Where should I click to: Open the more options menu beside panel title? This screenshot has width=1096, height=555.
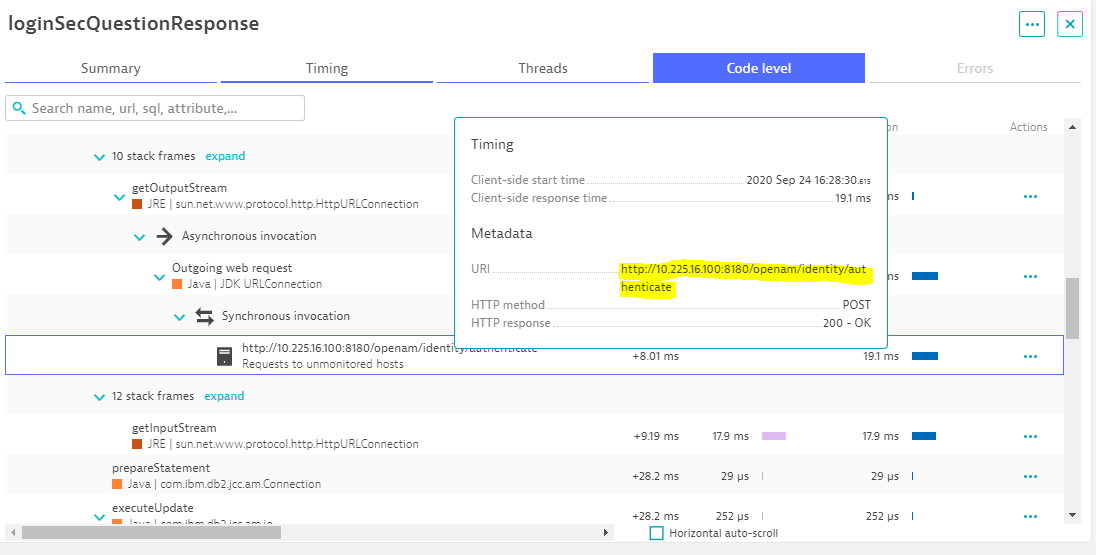click(1032, 24)
